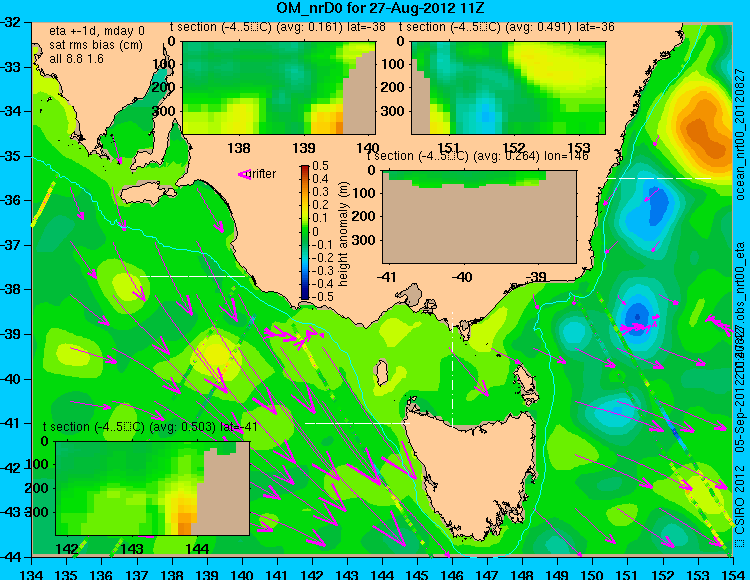Click the 154 label on bottom longitude axis
The height and width of the screenshot is (580, 750).
coord(733,574)
